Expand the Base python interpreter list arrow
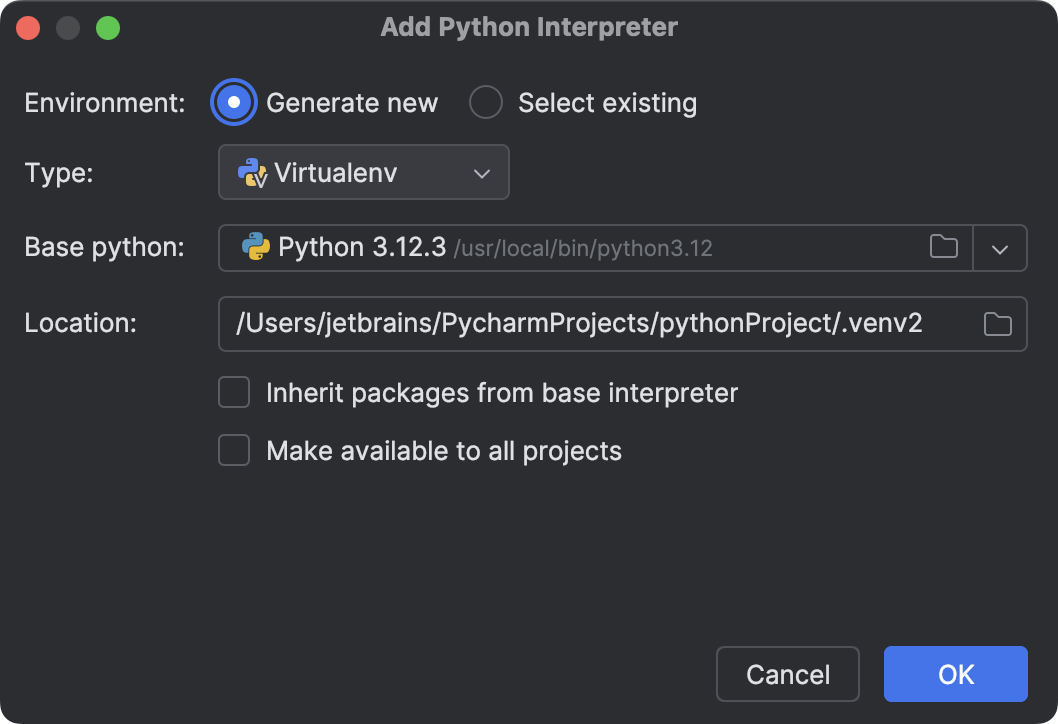This screenshot has height=724, width=1058. point(1000,248)
